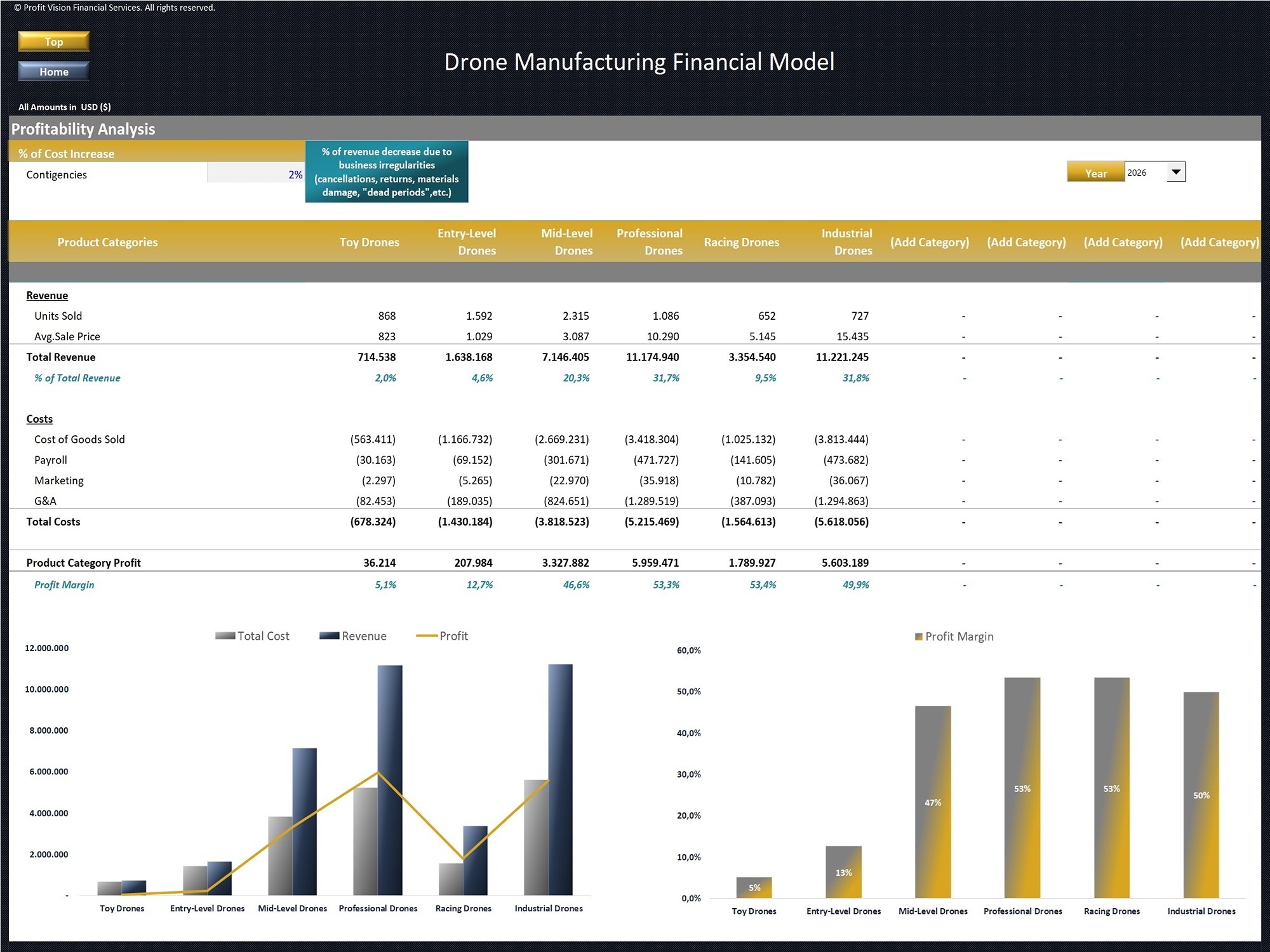1270x952 pixels.
Task: Click Industrial total revenue 11.221.245
Action: point(842,357)
